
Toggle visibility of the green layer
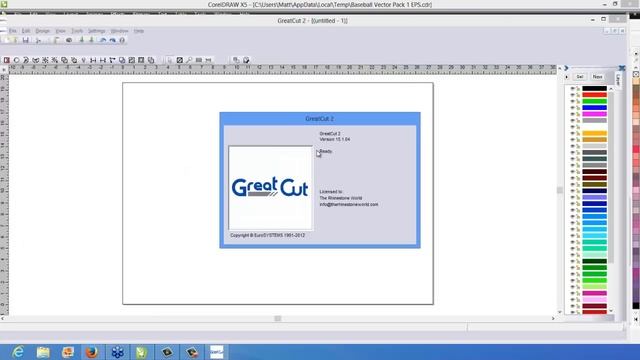(x=572, y=101)
